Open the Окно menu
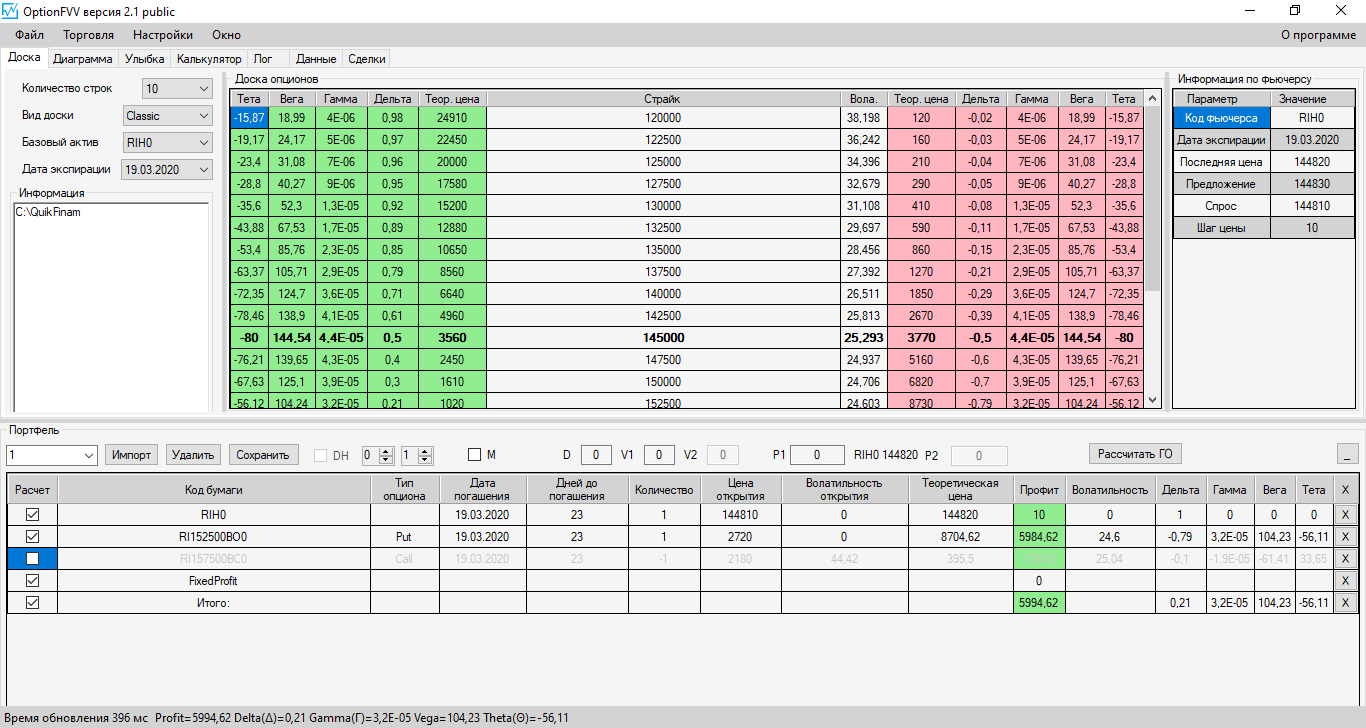This screenshot has width=1366, height=728. coord(226,35)
